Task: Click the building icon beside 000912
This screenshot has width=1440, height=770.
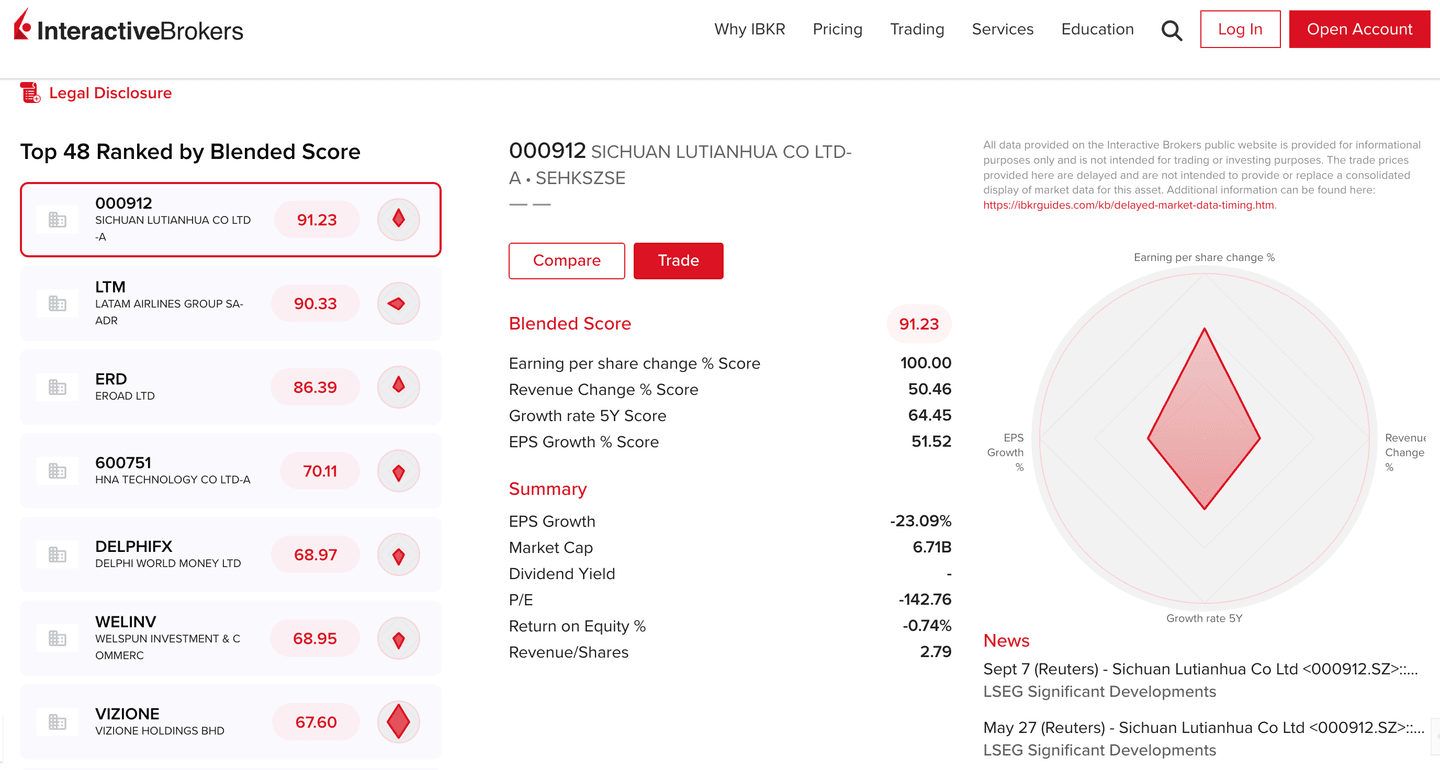Action: (x=57, y=218)
